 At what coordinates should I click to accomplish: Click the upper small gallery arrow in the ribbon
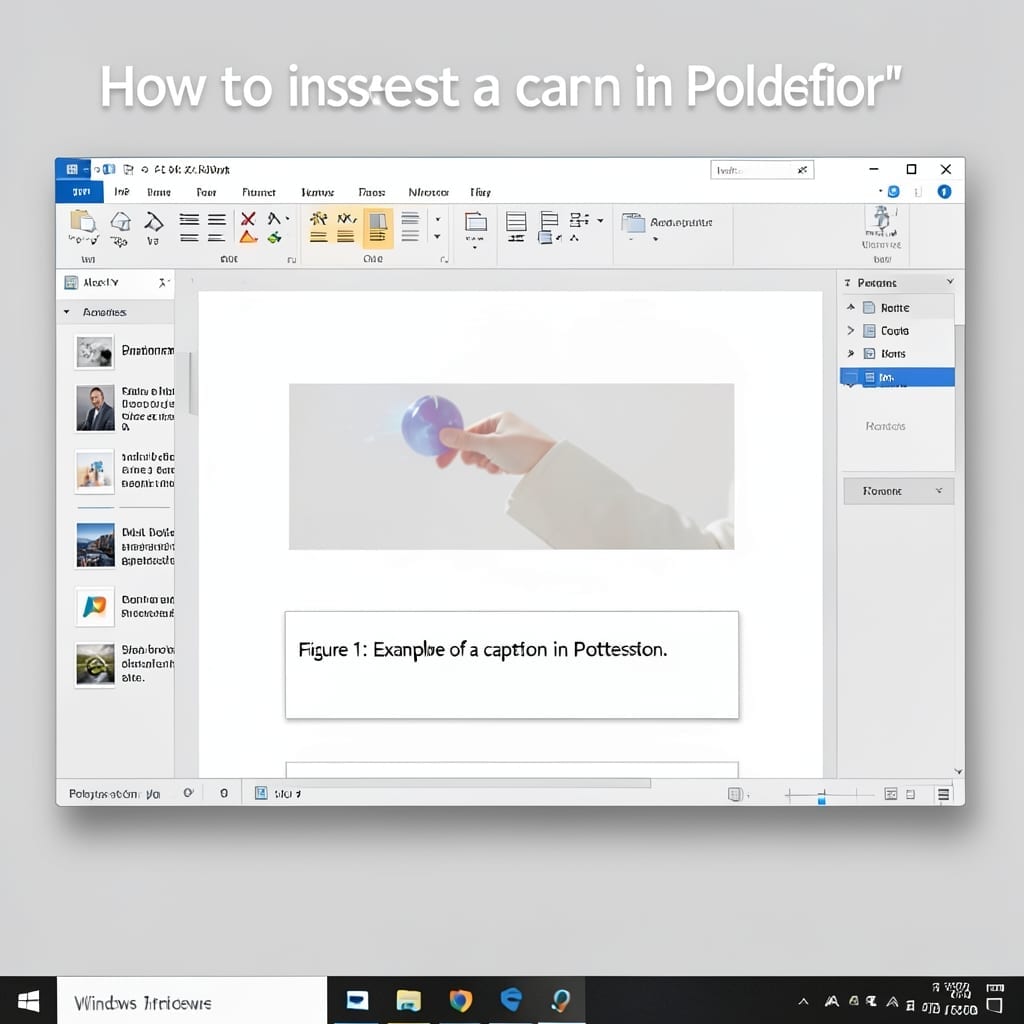click(x=438, y=219)
